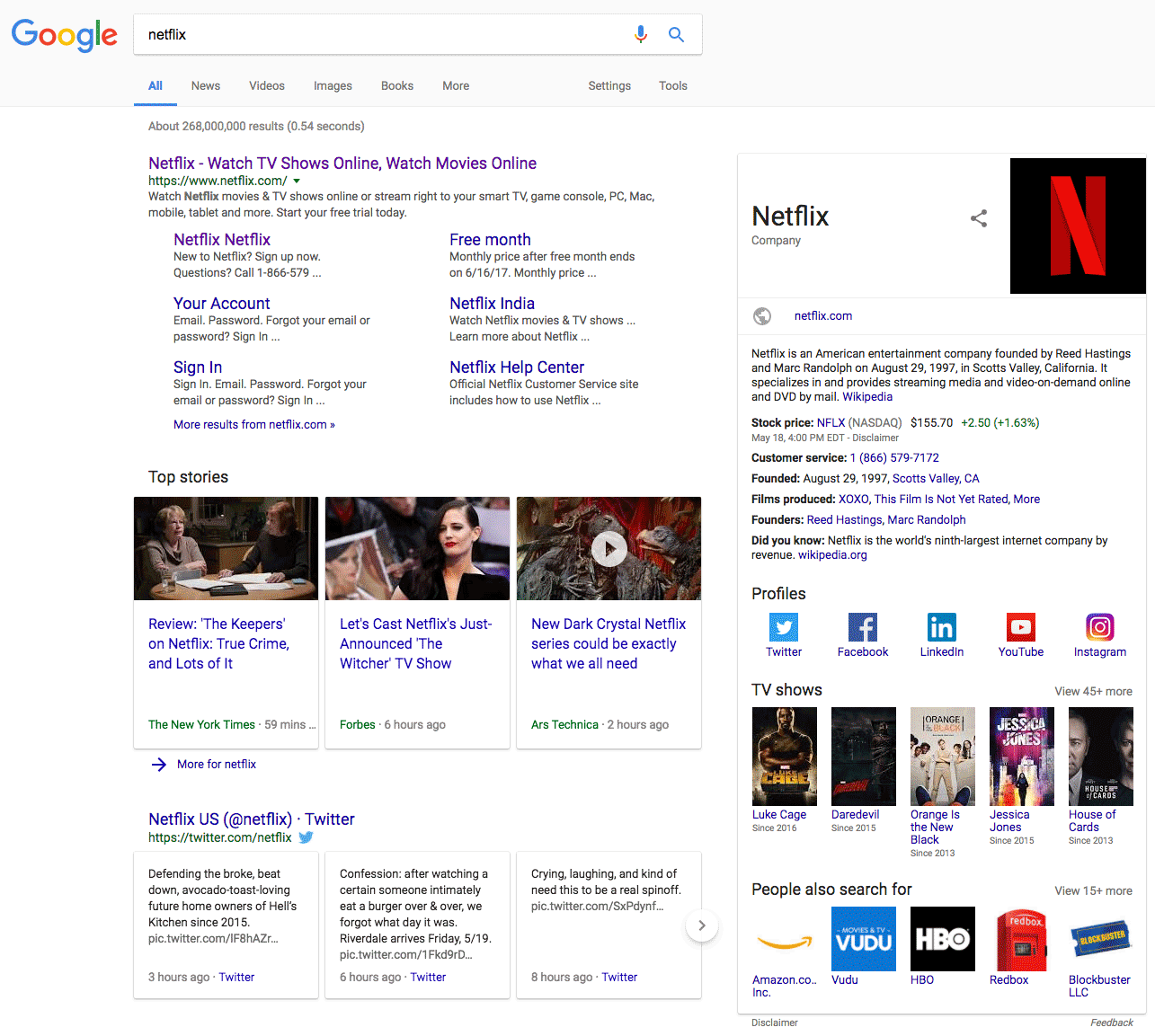Open the Dark Crystal story headline
Screen dimensions: 1155x1036
tap(609, 643)
